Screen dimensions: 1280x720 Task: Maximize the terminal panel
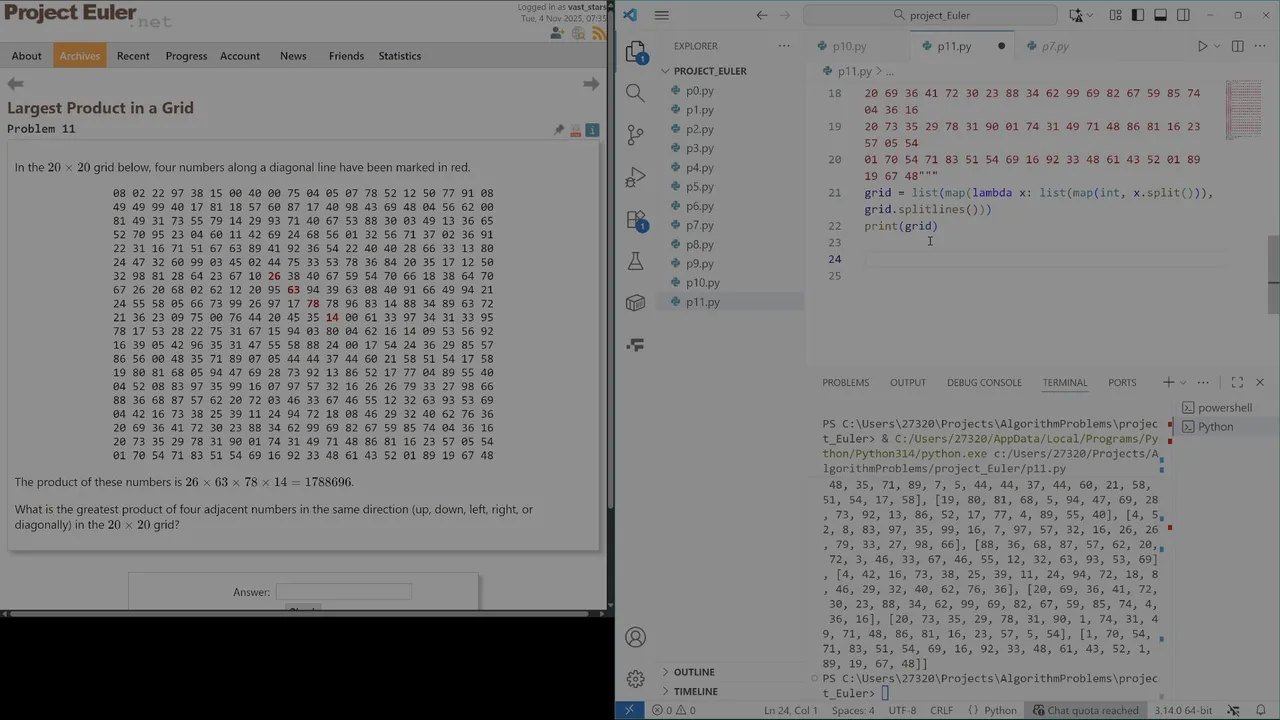click(x=1237, y=382)
